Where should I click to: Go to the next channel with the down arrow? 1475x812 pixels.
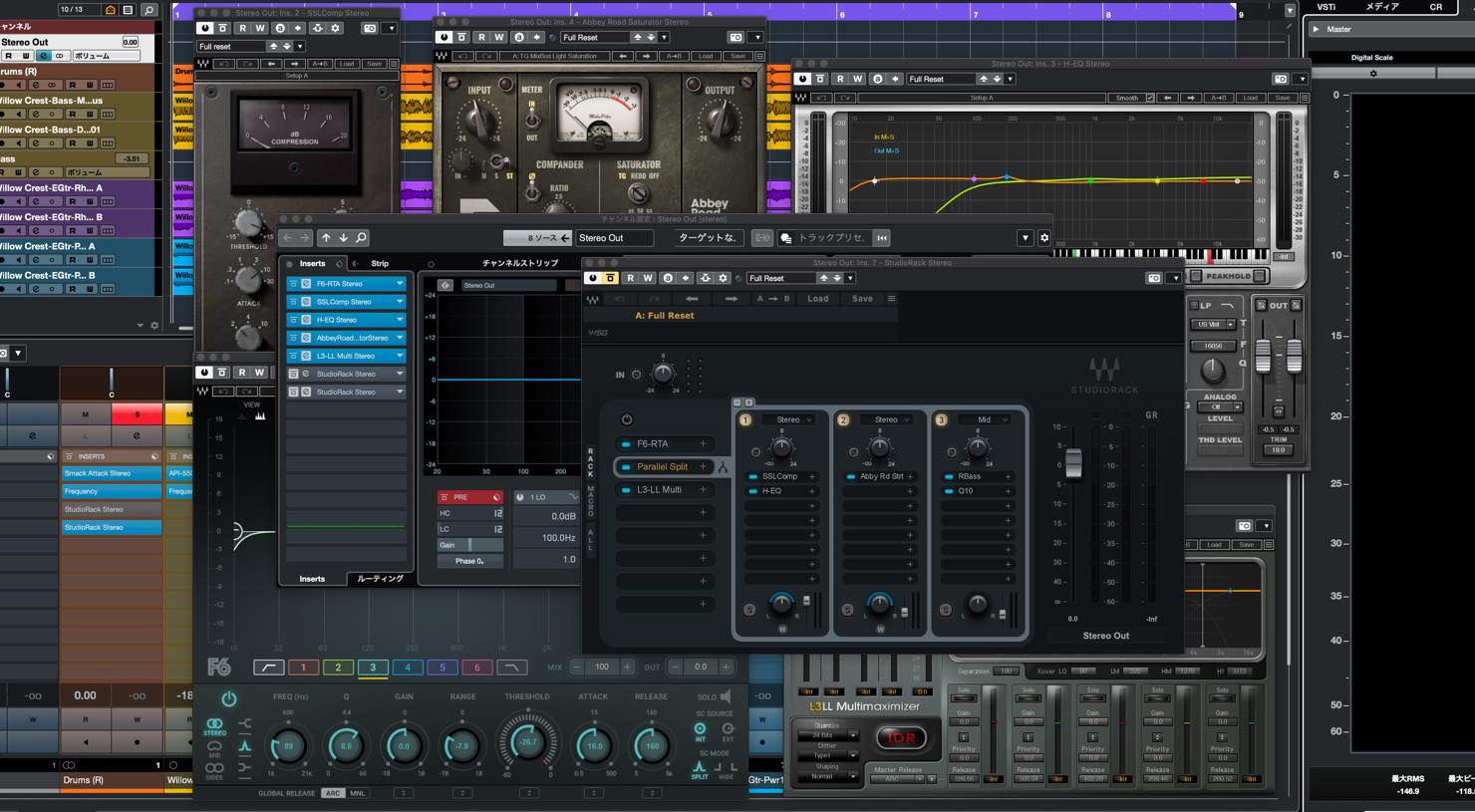point(344,238)
